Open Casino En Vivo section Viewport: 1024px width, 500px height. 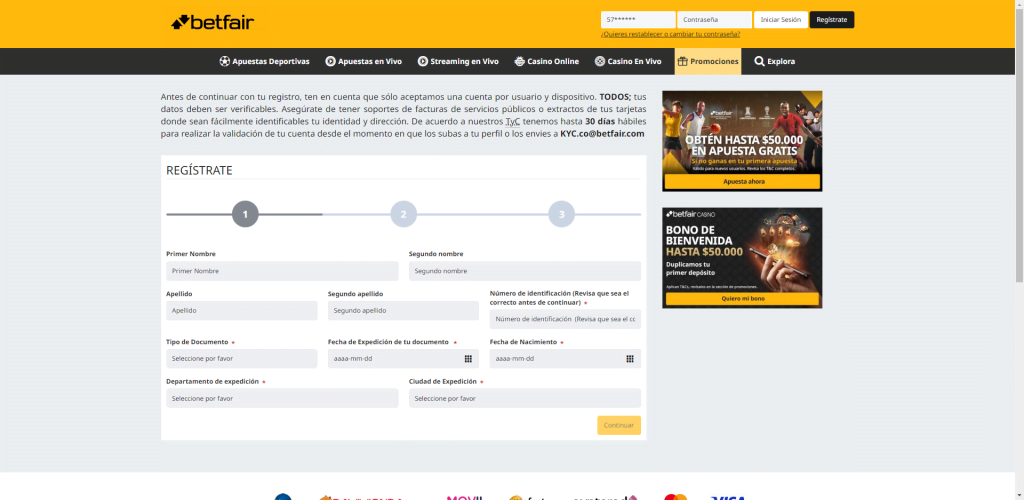(x=628, y=61)
